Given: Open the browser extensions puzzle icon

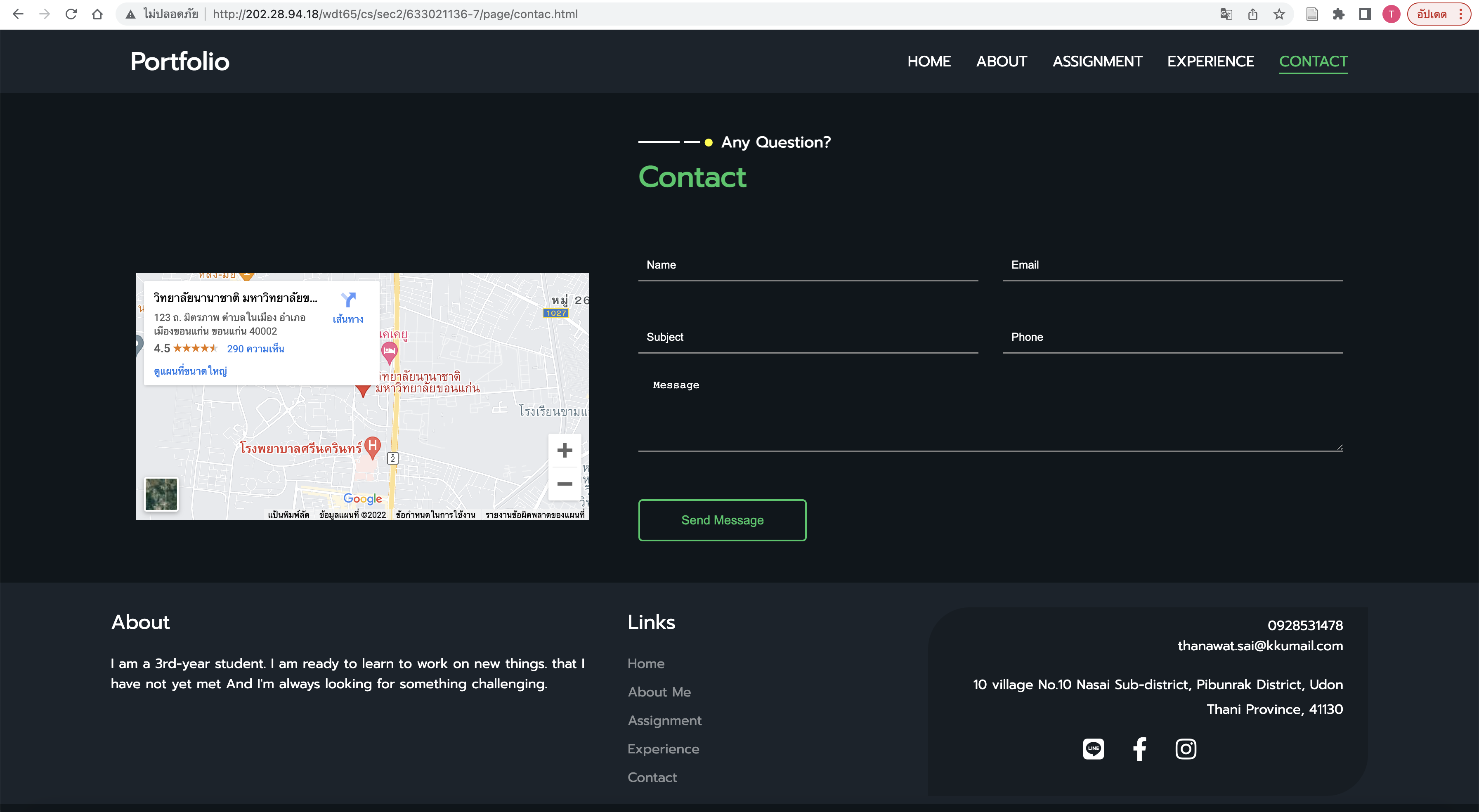Looking at the screenshot, I should coord(1340,14).
